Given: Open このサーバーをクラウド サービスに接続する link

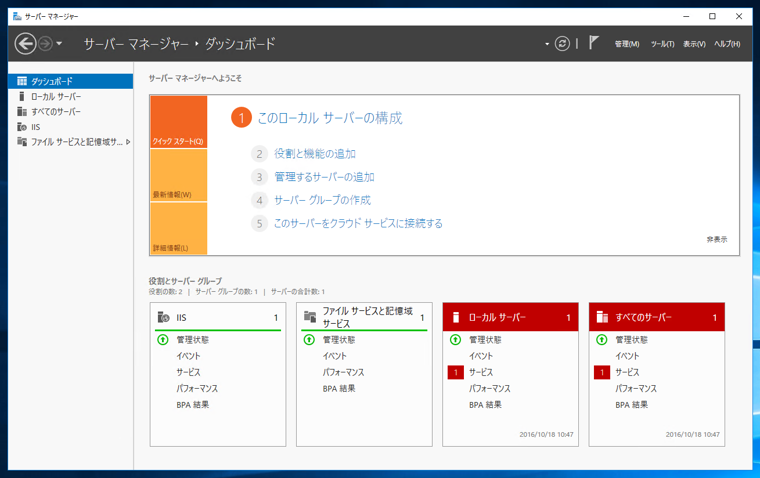Looking at the screenshot, I should (358, 223).
